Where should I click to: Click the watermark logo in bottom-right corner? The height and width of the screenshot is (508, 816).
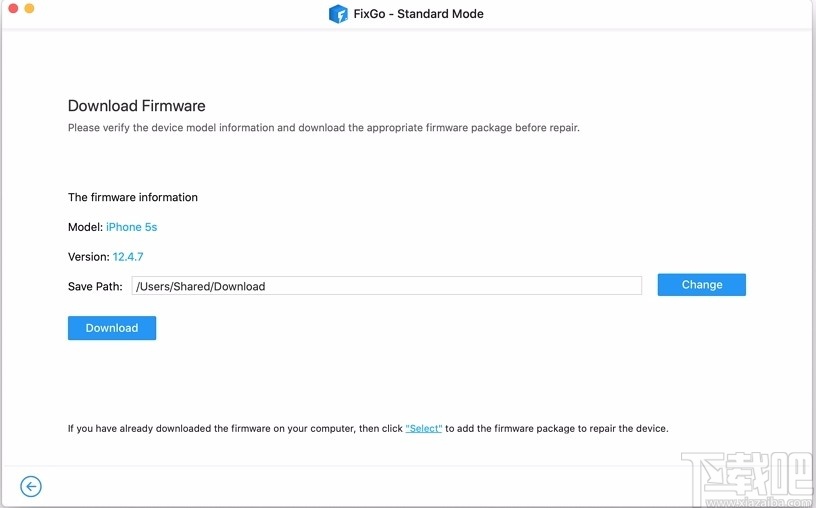point(746,472)
